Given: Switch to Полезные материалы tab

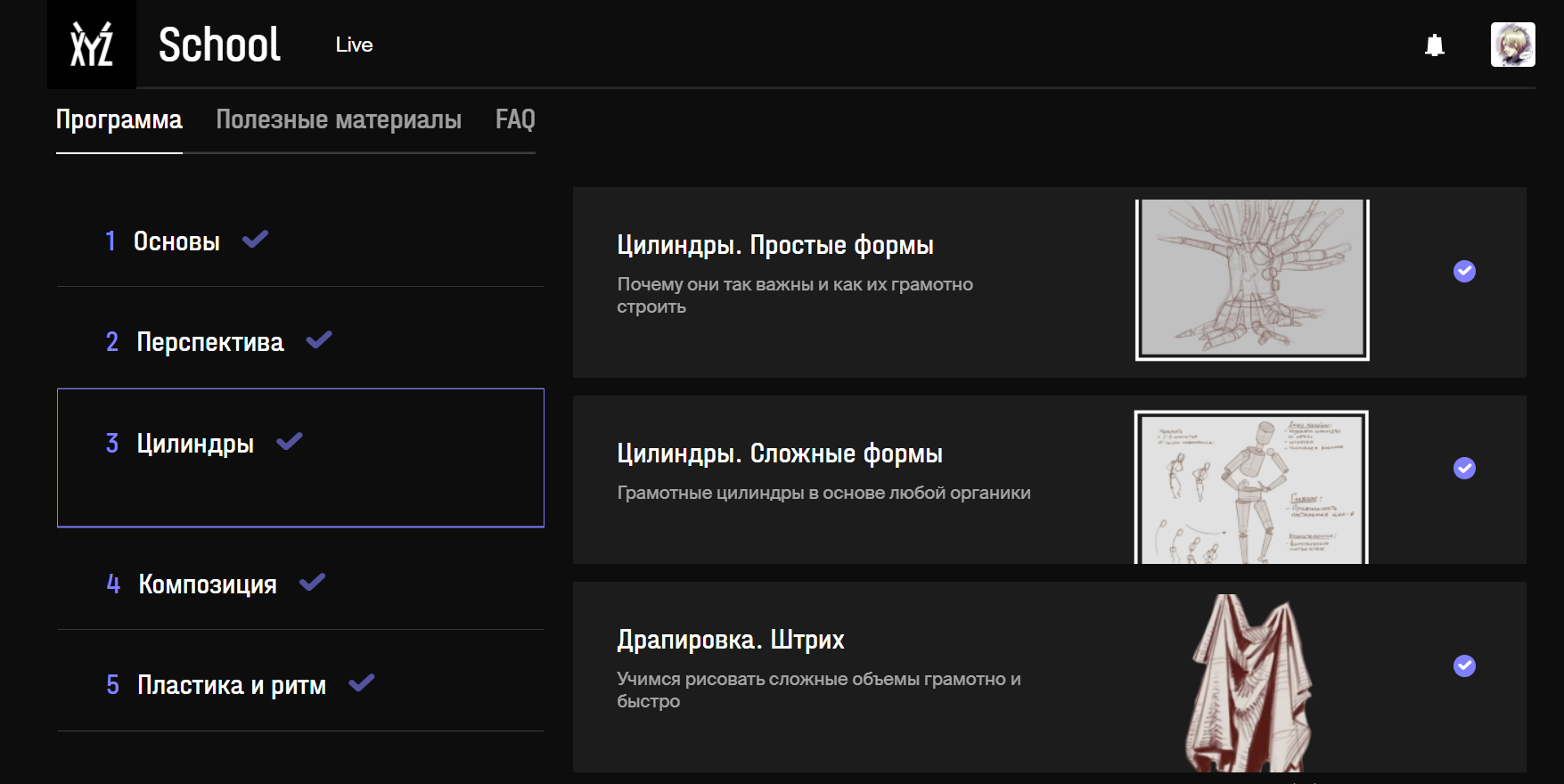Looking at the screenshot, I should pyautogui.click(x=339, y=119).
